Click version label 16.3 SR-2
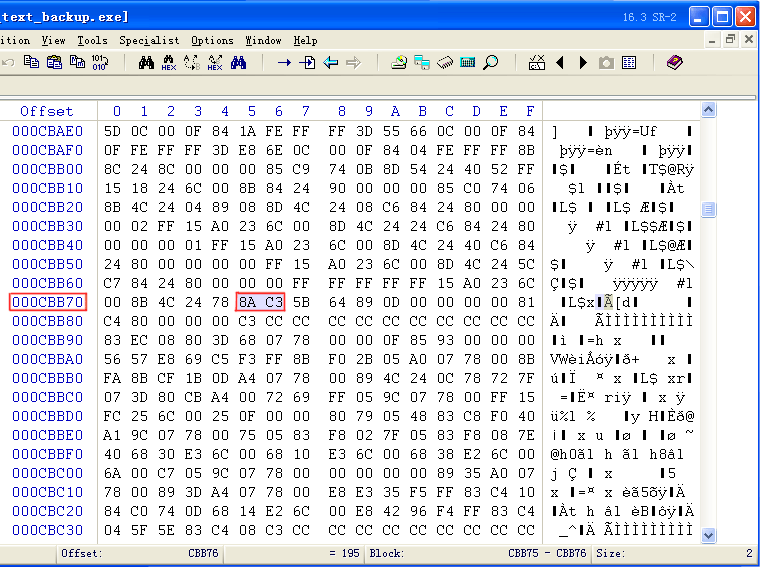Image resolution: width=760 pixels, height=567 pixels. (x=649, y=17)
